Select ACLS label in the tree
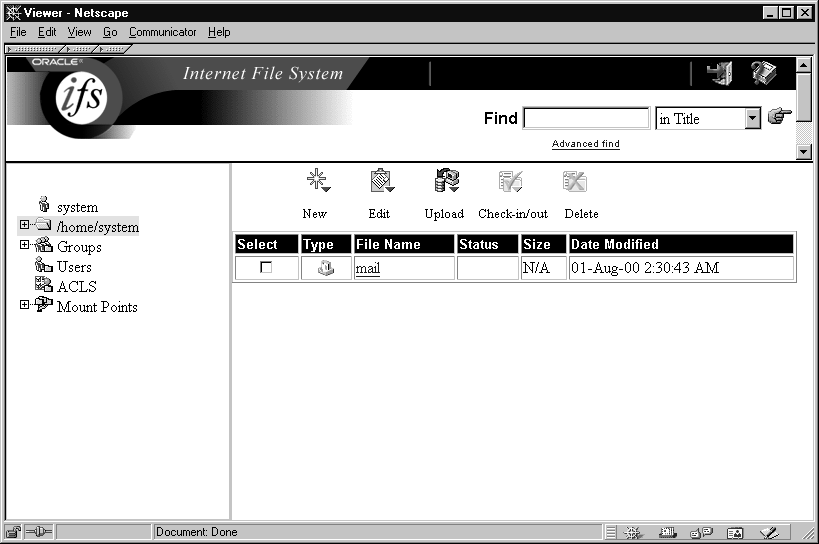This screenshot has width=819, height=544. click(77, 287)
